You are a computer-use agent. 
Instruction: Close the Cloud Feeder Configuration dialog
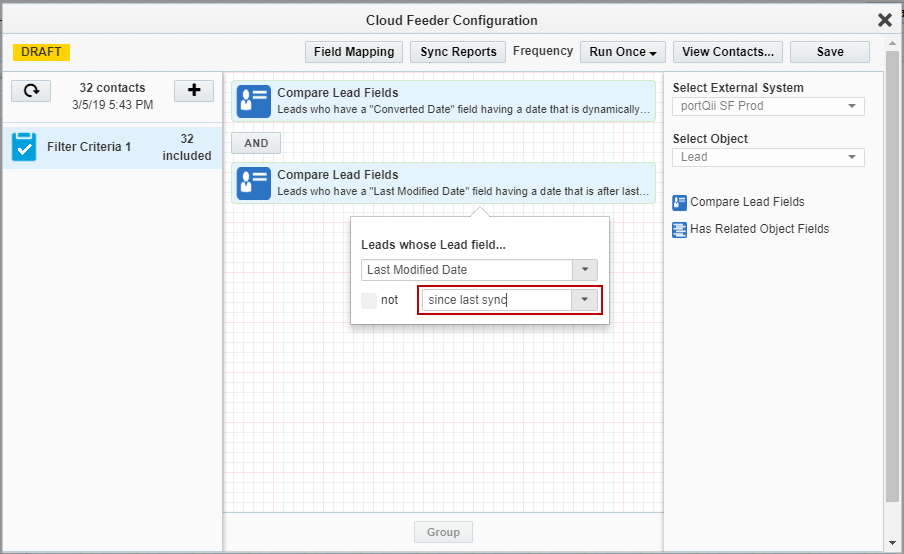pos(884,20)
